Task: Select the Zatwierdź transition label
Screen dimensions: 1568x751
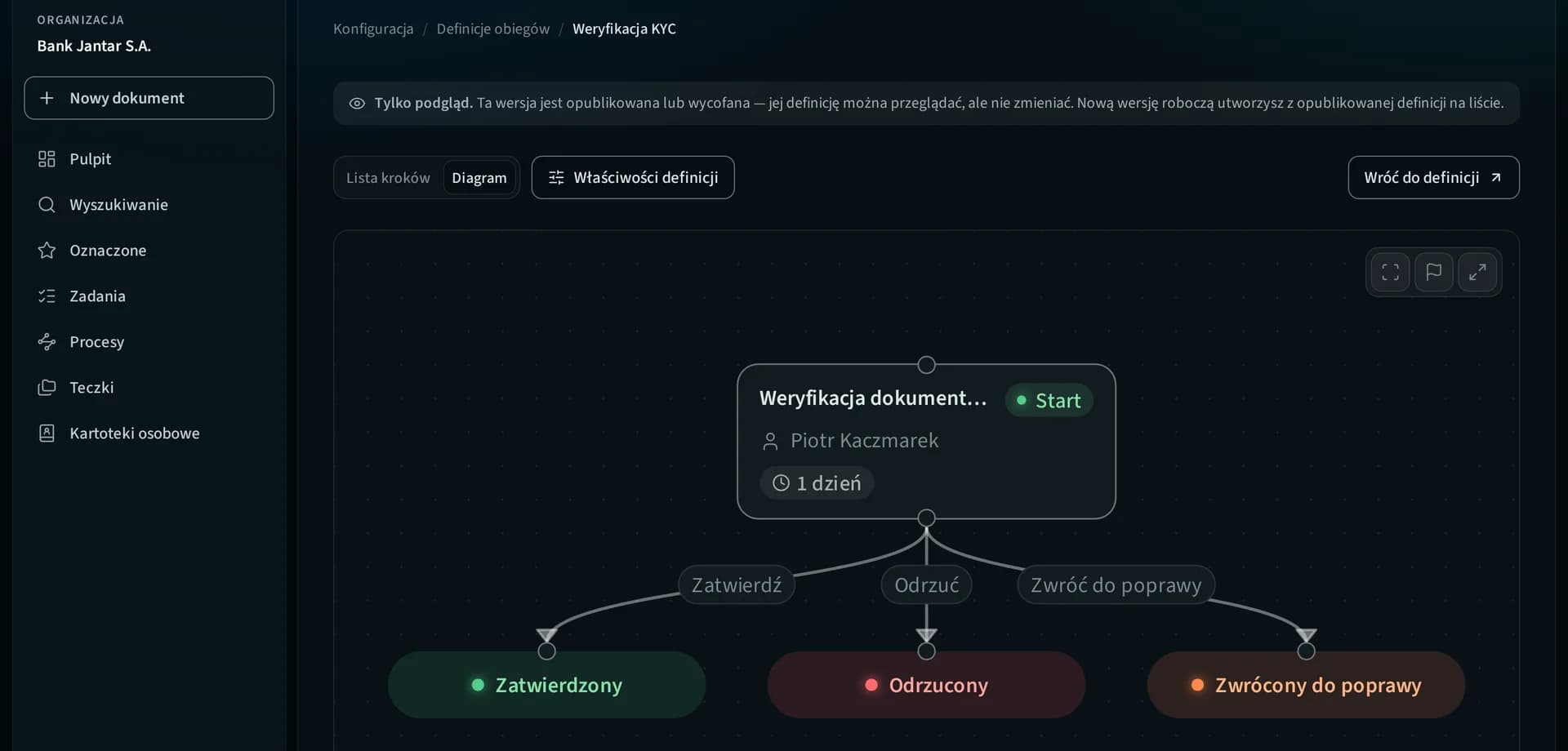Action: [737, 585]
